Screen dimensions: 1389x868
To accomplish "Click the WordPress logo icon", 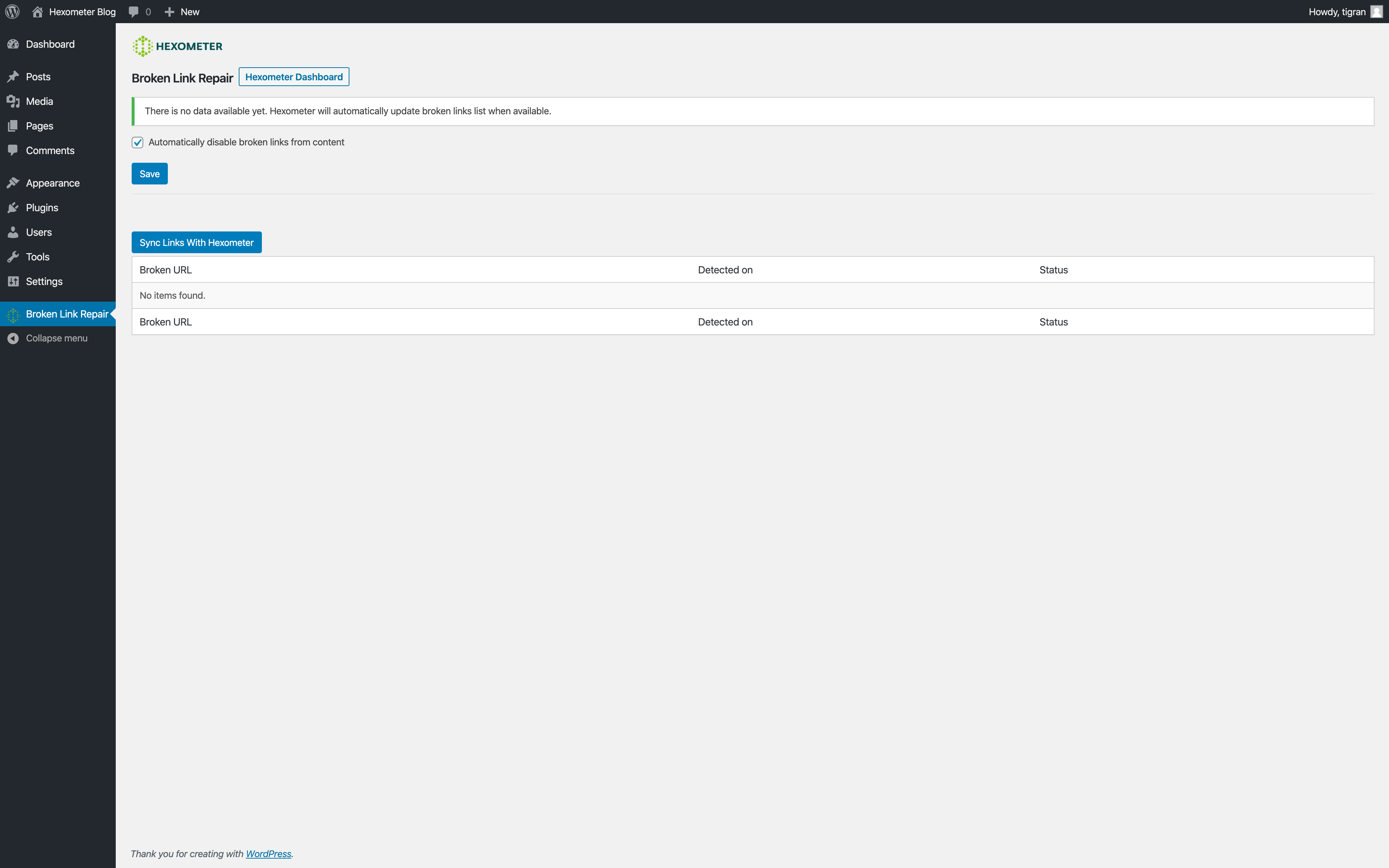I will [12, 12].
